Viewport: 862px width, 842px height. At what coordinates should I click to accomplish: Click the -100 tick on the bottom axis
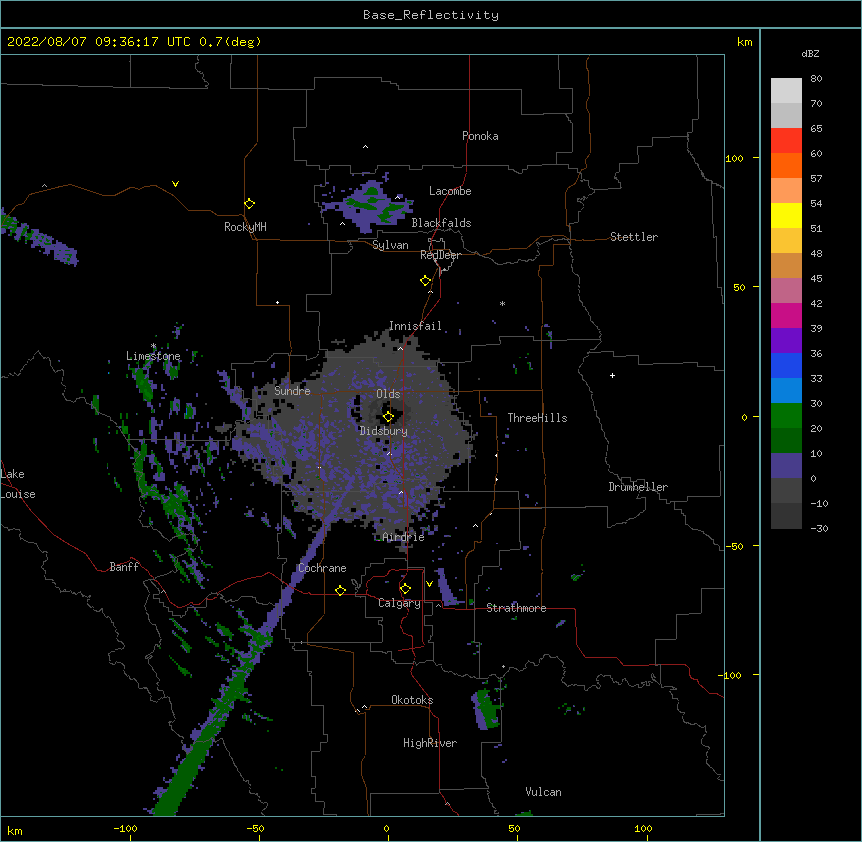tap(125, 828)
